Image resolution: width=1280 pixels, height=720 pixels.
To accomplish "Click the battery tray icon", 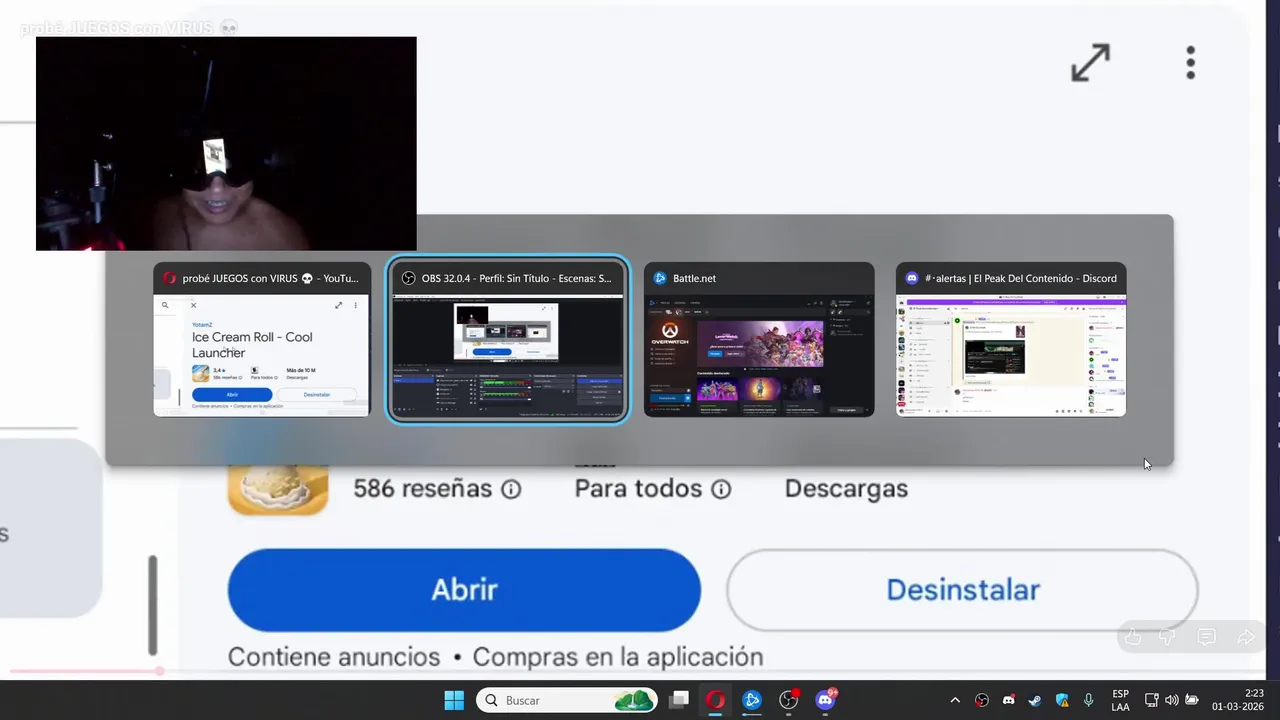I will [1191, 700].
